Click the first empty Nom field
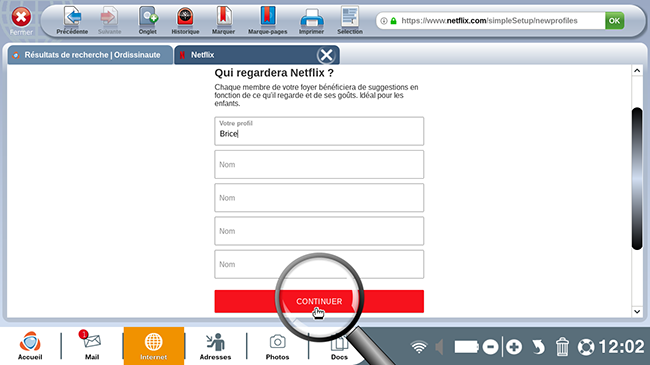The height and width of the screenshot is (365, 650). click(x=319, y=165)
